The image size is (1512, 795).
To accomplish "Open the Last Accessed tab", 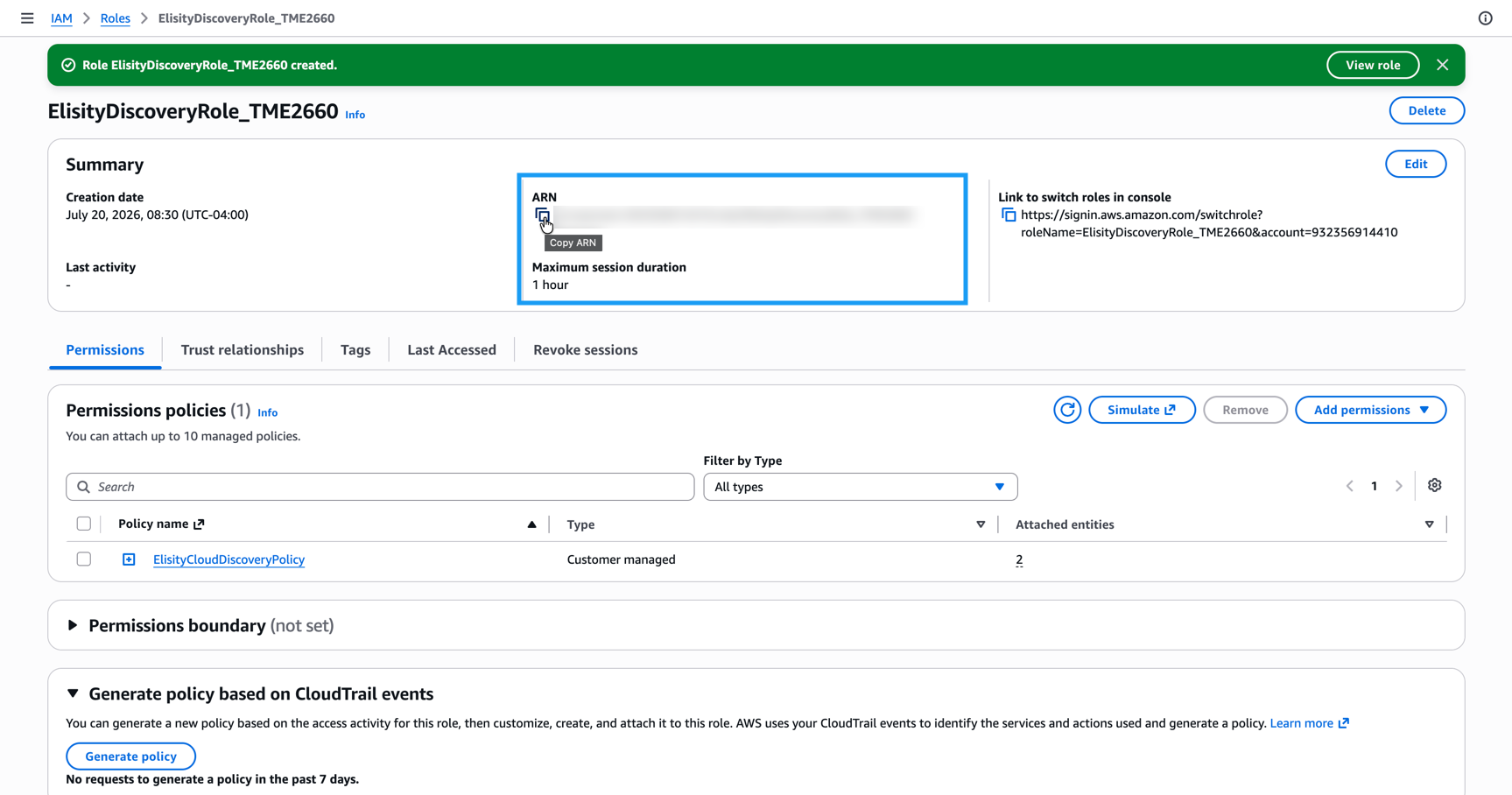I will 452,349.
